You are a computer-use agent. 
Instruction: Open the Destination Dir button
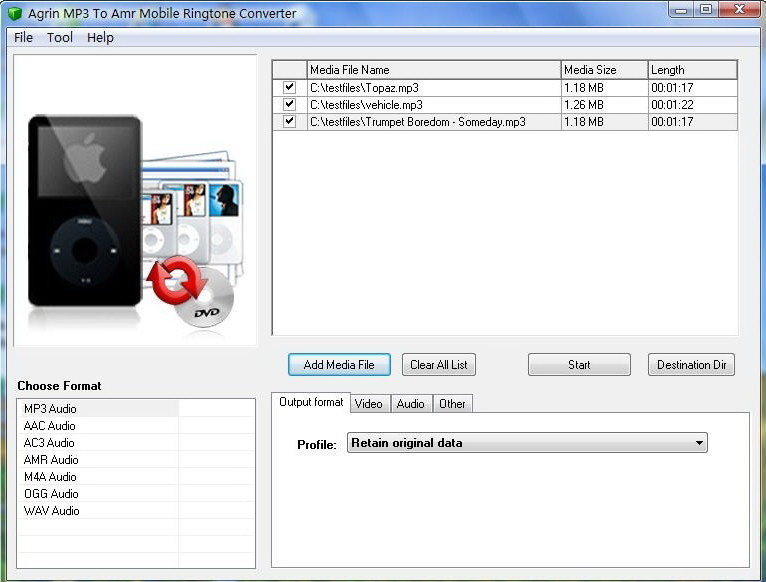pyautogui.click(x=691, y=365)
